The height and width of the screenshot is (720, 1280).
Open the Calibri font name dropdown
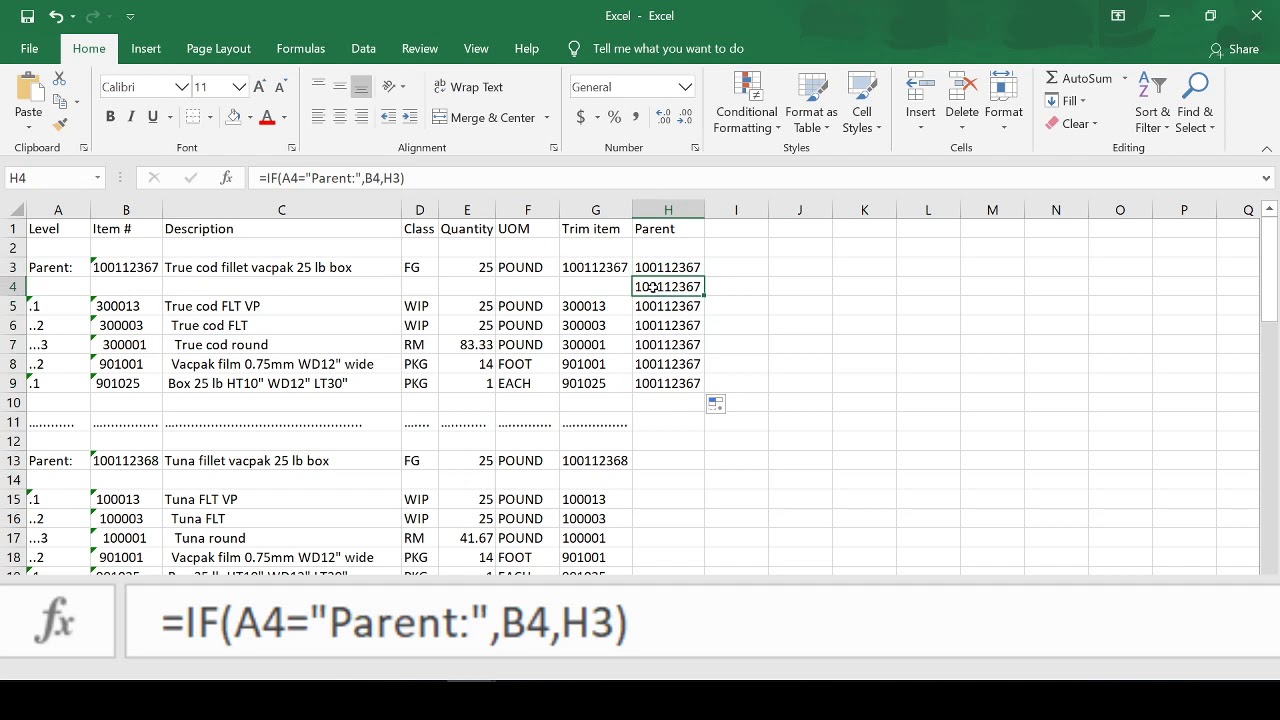coord(182,87)
